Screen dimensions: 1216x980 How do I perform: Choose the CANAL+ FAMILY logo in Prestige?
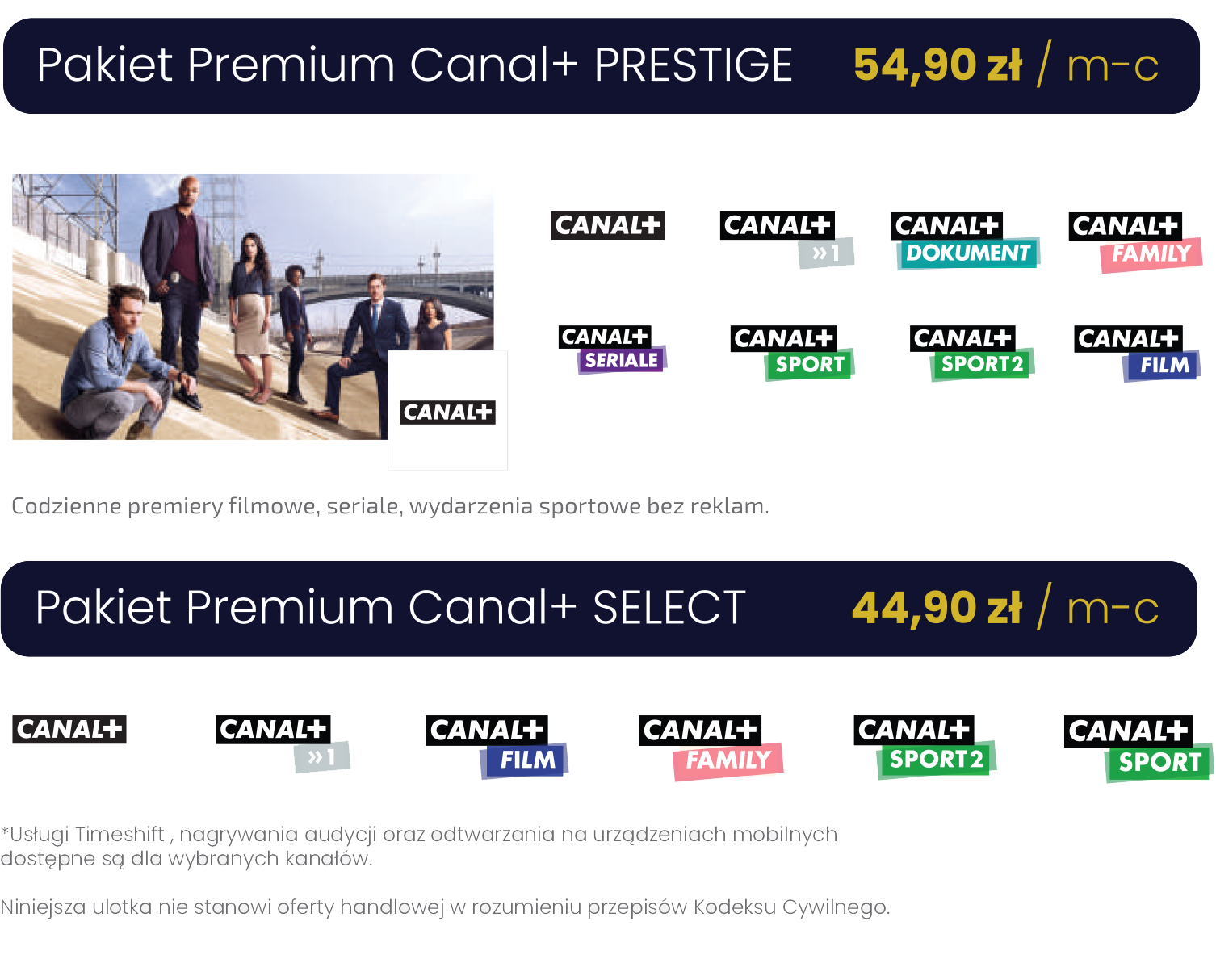1136,241
